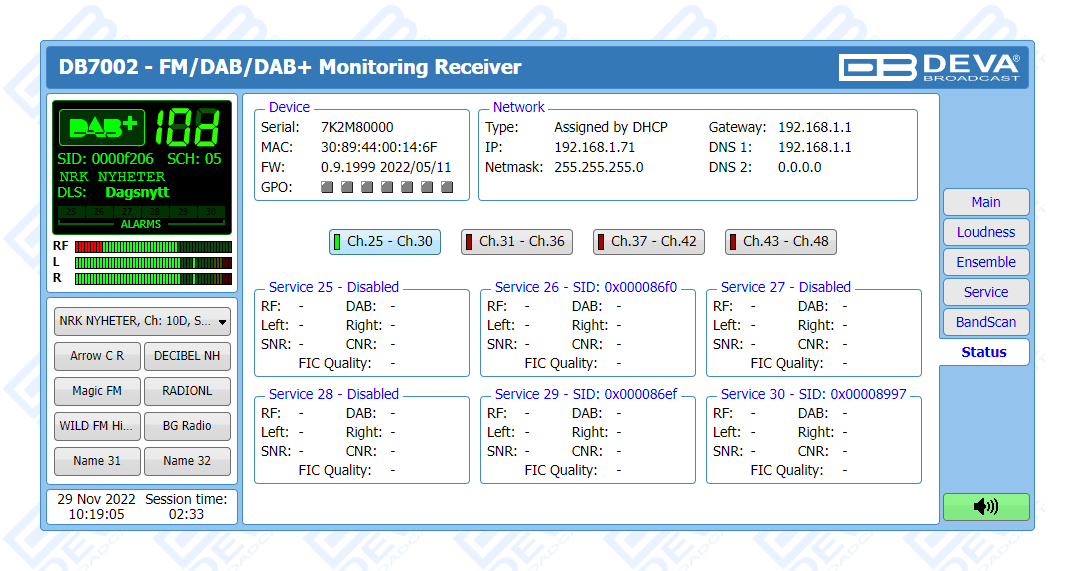Show the Ch.37 - Ch.42 channel group
Screen dimensions: 1075x571
tap(648, 241)
